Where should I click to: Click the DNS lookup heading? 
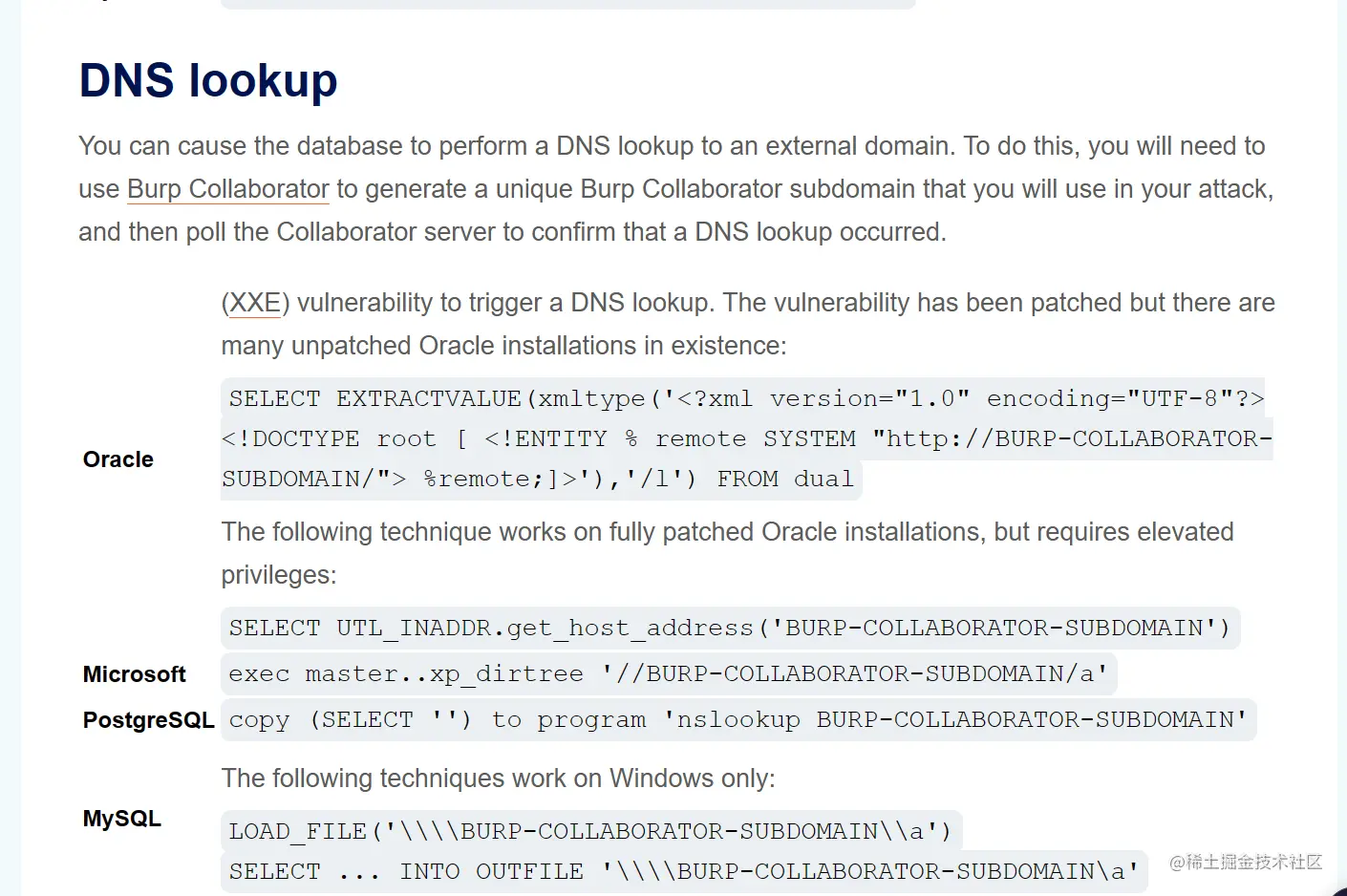[208, 80]
